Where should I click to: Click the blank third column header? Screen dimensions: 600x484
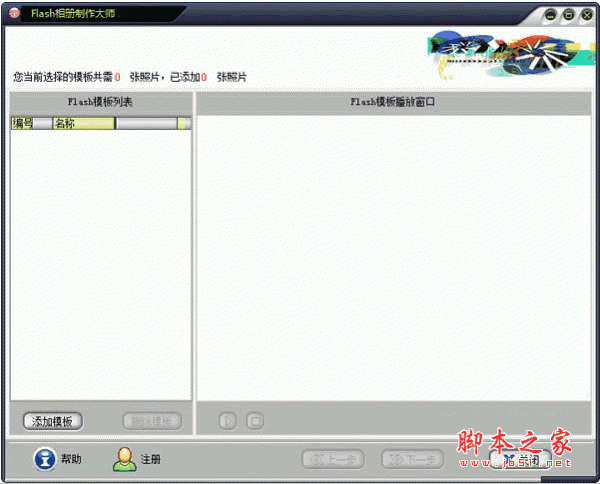click(147, 123)
